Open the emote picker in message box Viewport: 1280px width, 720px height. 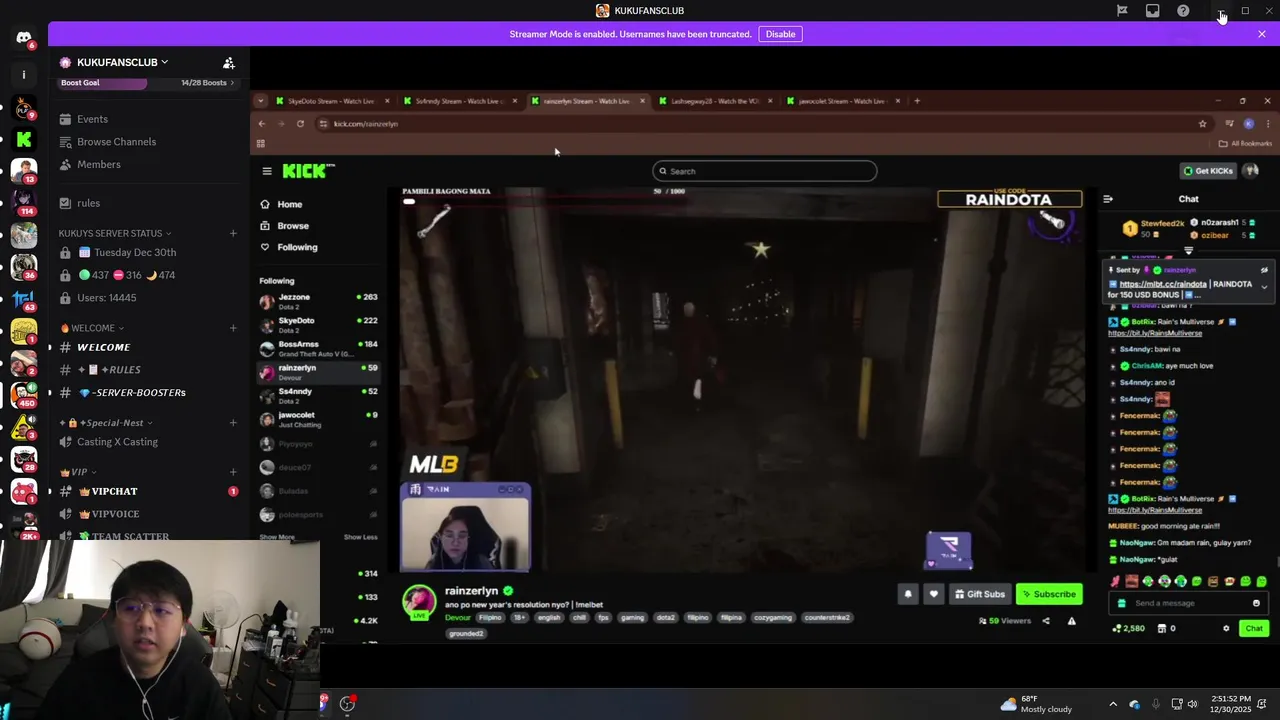[1256, 603]
